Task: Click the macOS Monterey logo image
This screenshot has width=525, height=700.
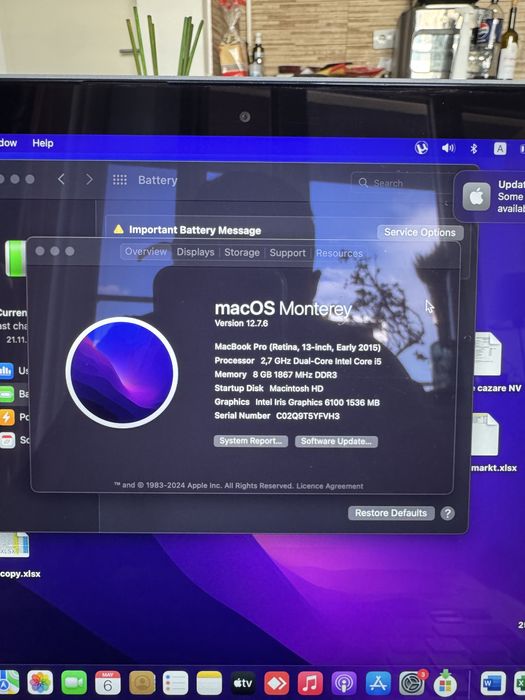Action: (x=122, y=372)
